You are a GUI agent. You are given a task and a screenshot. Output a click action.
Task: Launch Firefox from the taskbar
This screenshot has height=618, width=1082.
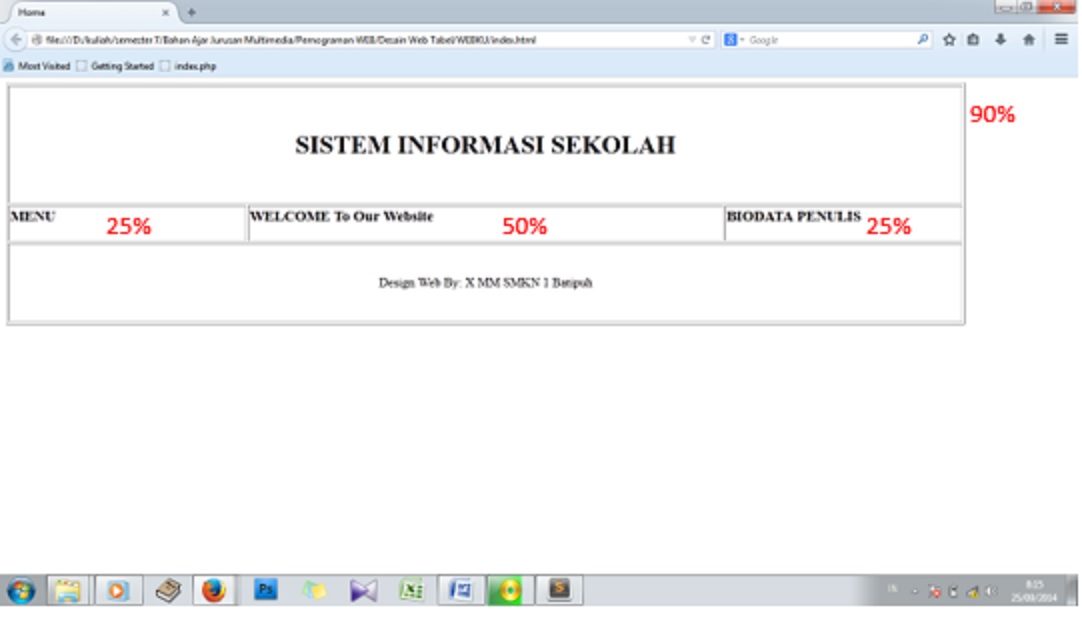(213, 588)
